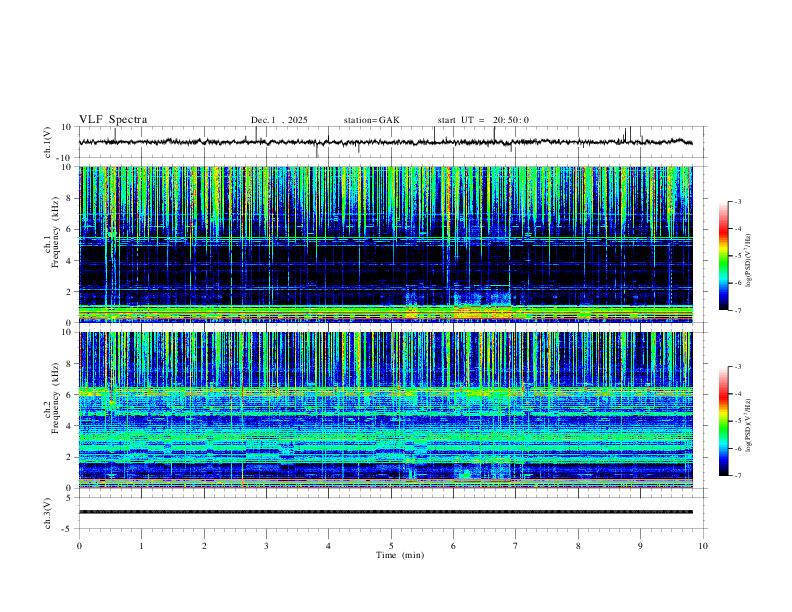Click the time axis tick label "6"
The height and width of the screenshot is (612, 792).
(x=454, y=546)
